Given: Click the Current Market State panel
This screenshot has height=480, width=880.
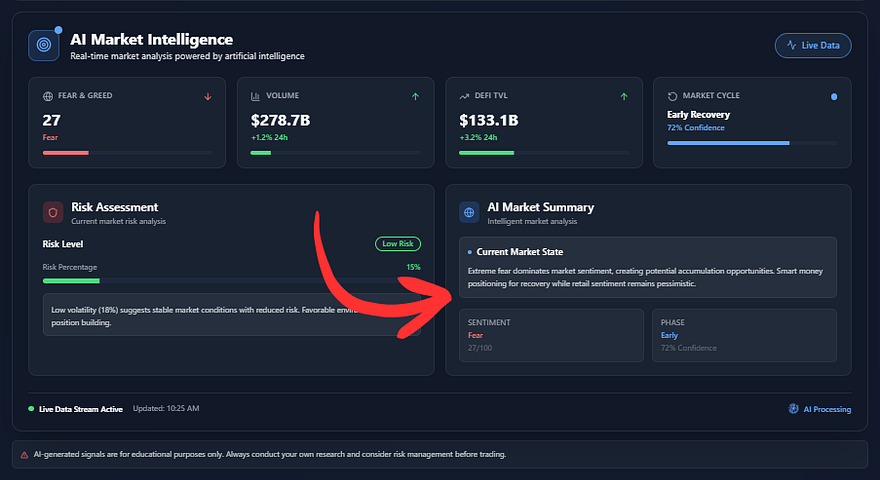Looking at the screenshot, I should pyautogui.click(x=648, y=267).
